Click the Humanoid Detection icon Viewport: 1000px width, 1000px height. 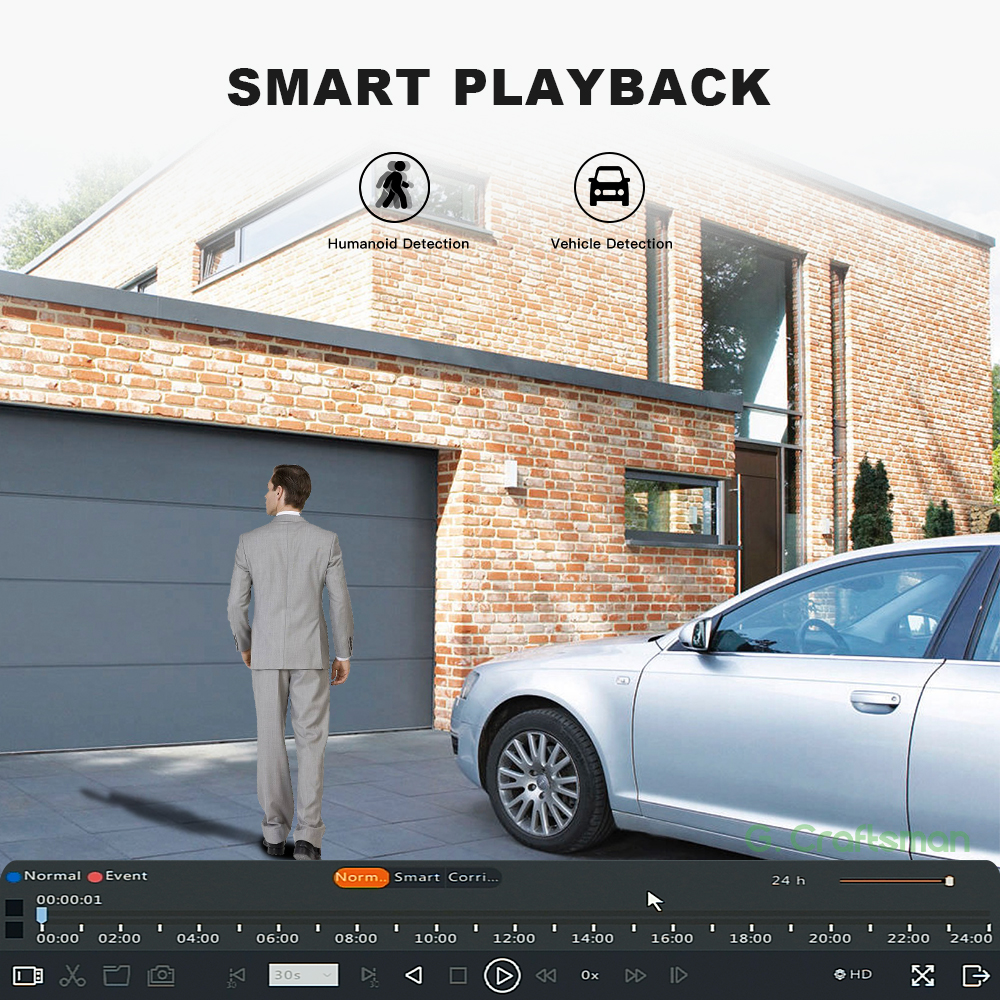tap(394, 187)
